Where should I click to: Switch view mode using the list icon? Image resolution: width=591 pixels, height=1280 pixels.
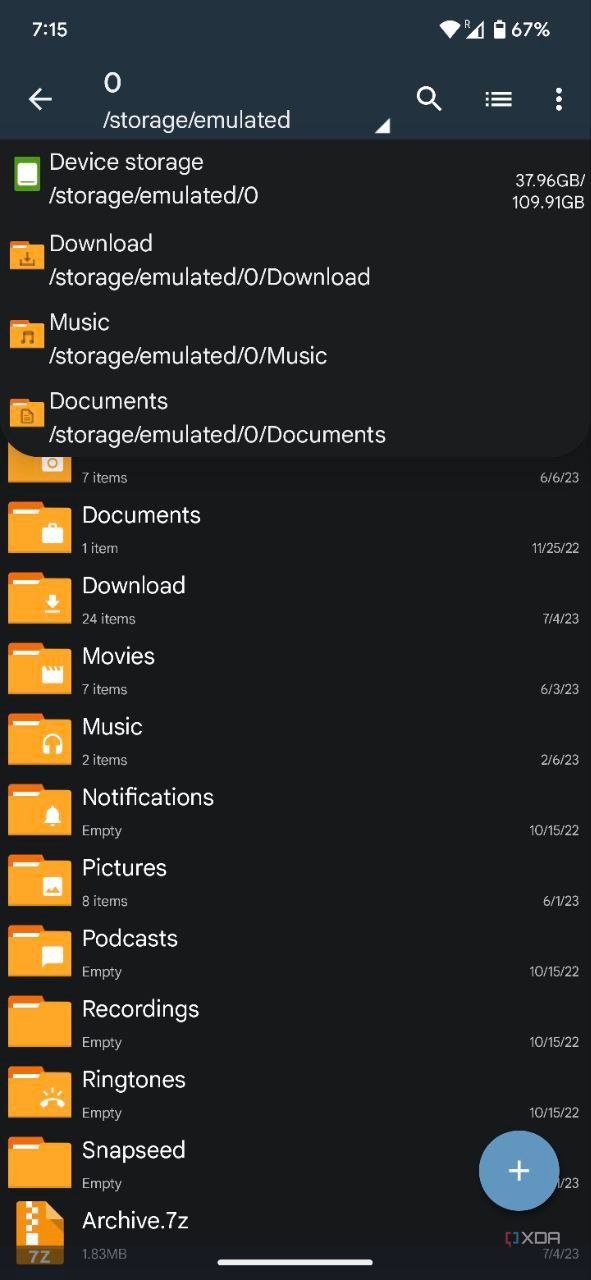point(498,99)
